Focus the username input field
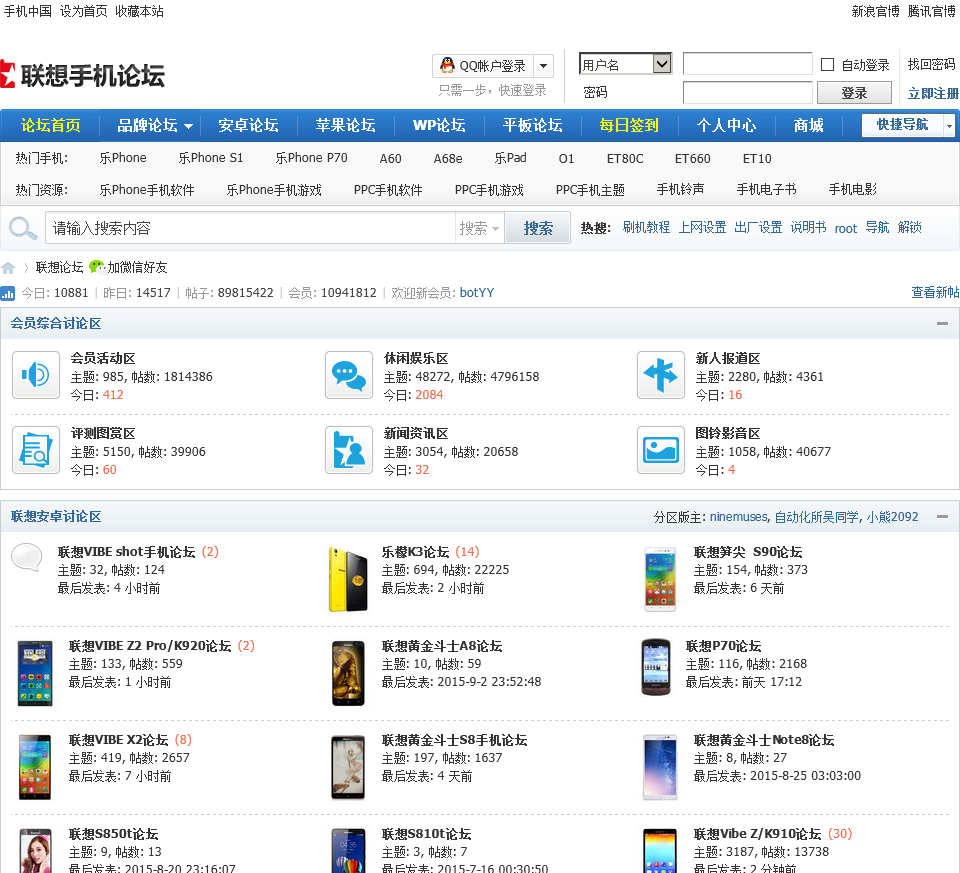 (748, 64)
